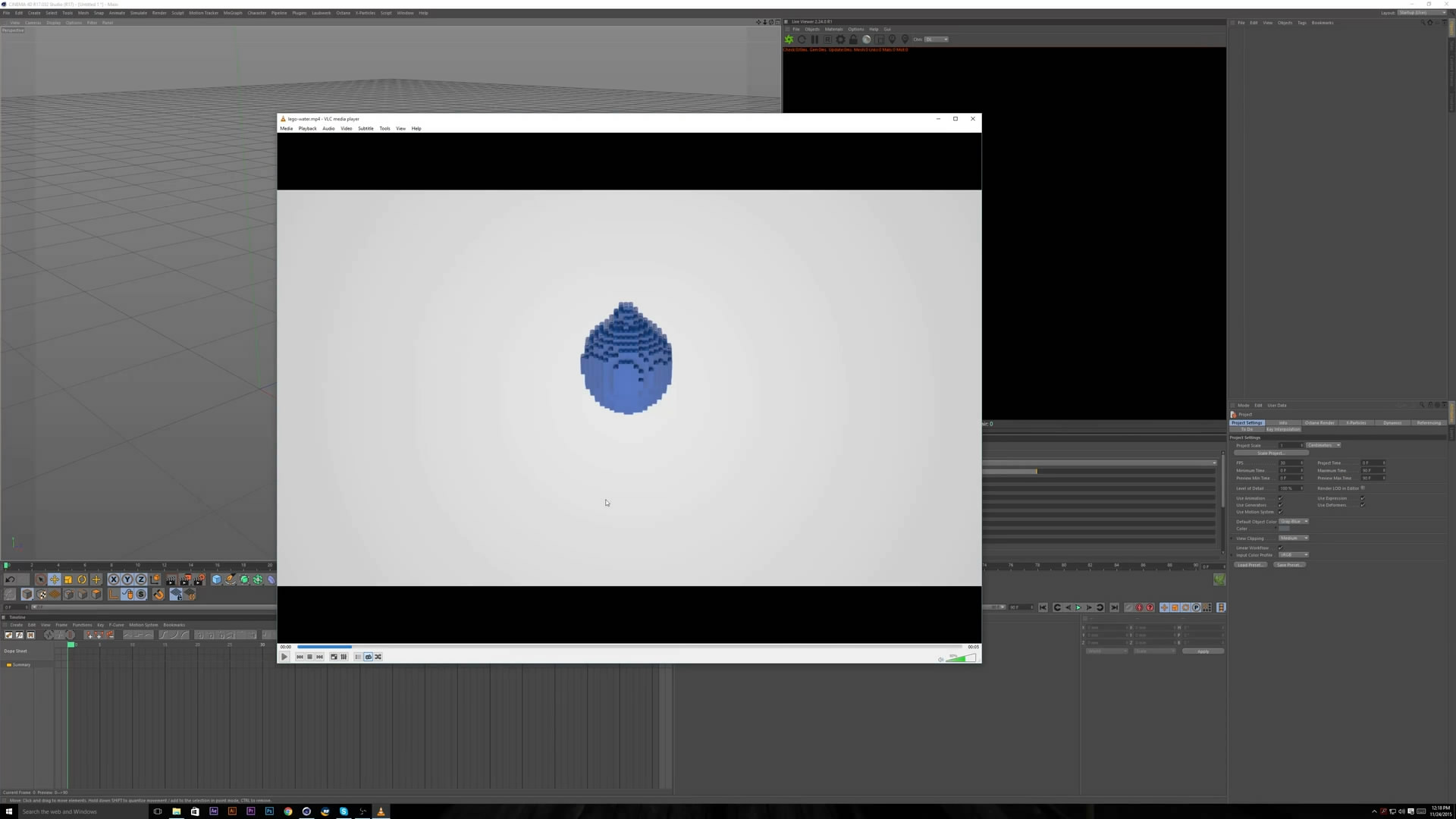Image resolution: width=1456 pixels, height=819 pixels.
Task: Select the spline Pen tool
Action: 230,579
